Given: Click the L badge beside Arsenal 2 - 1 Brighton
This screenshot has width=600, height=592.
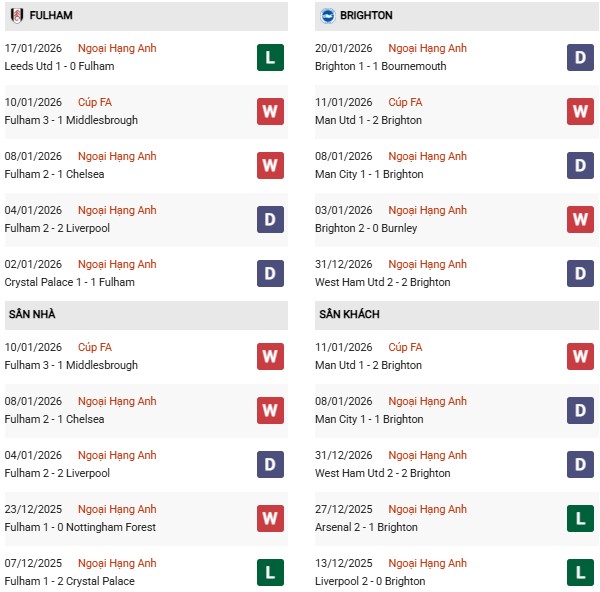Looking at the screenshot, I should coord(580,518).
